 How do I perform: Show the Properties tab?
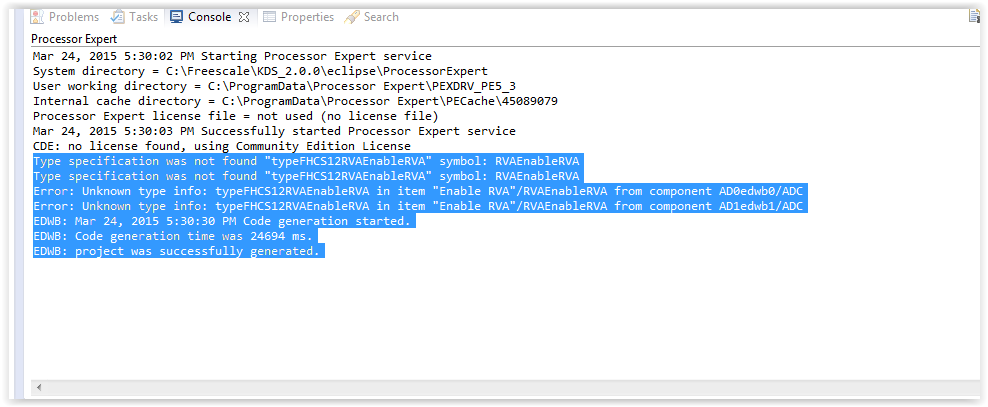pyautogui.click(x=307, y=17)
